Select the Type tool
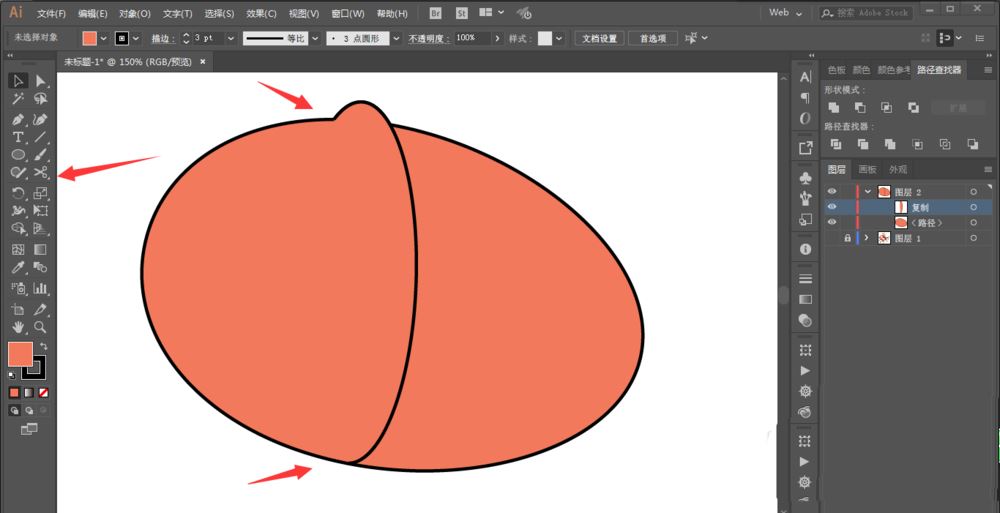This screenshot has width=1000, height=513. click(18, 136)
